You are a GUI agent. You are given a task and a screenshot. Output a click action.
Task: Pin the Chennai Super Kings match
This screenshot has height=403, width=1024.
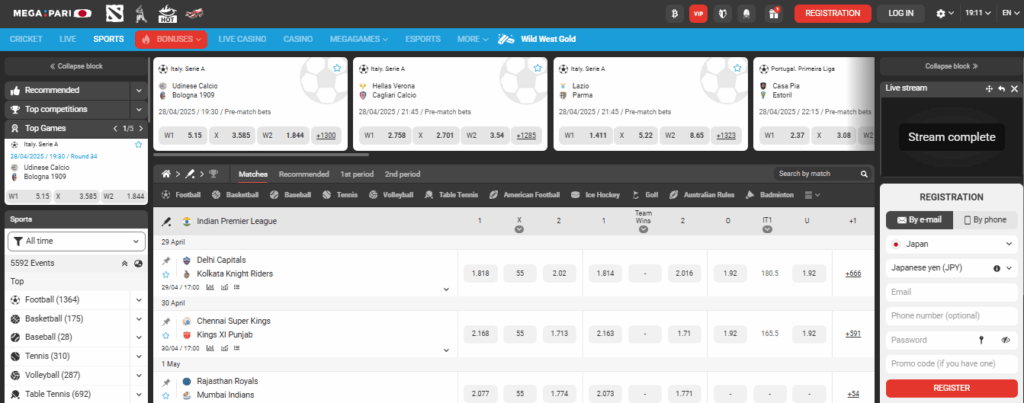pyautogui.click(x=167, y=321)
